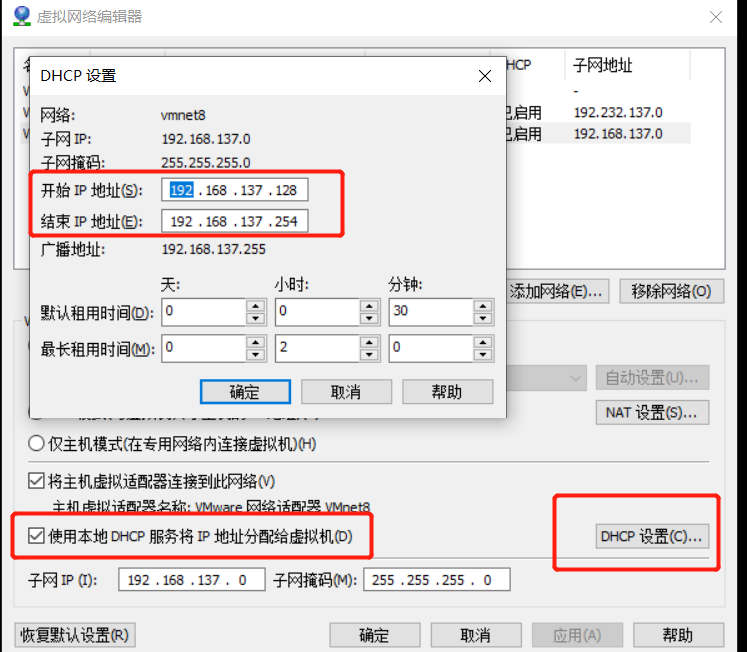747x652 pixels.
Task: Click 取消 in the DHCP dialog
Action: point(346,392)
